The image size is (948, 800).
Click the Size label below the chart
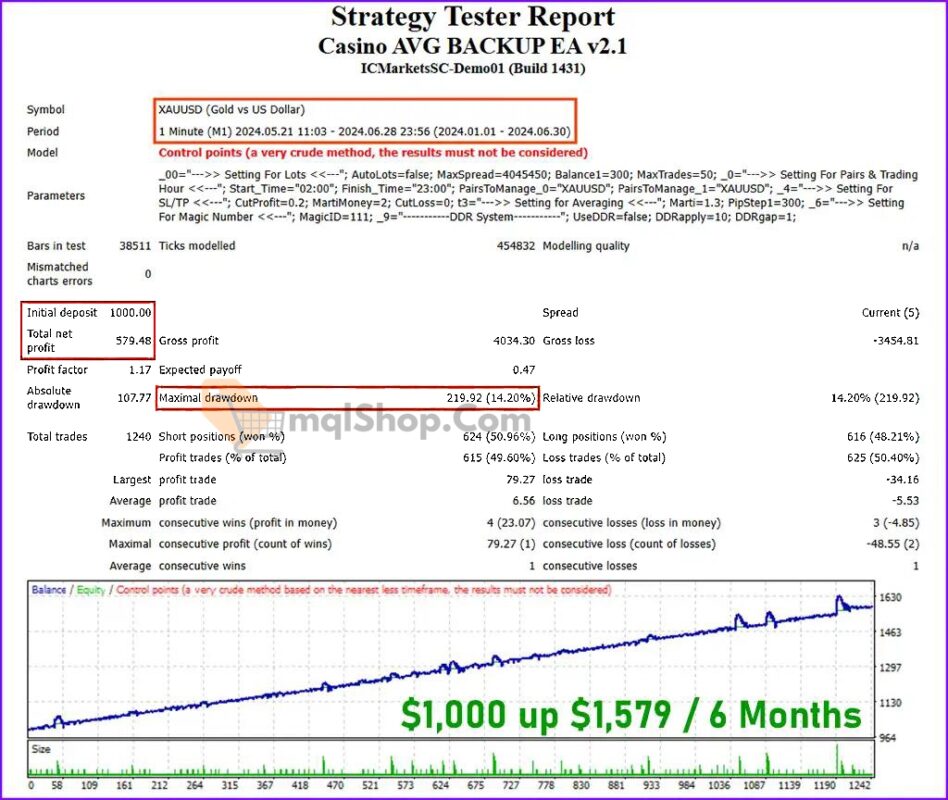[40, 747]
